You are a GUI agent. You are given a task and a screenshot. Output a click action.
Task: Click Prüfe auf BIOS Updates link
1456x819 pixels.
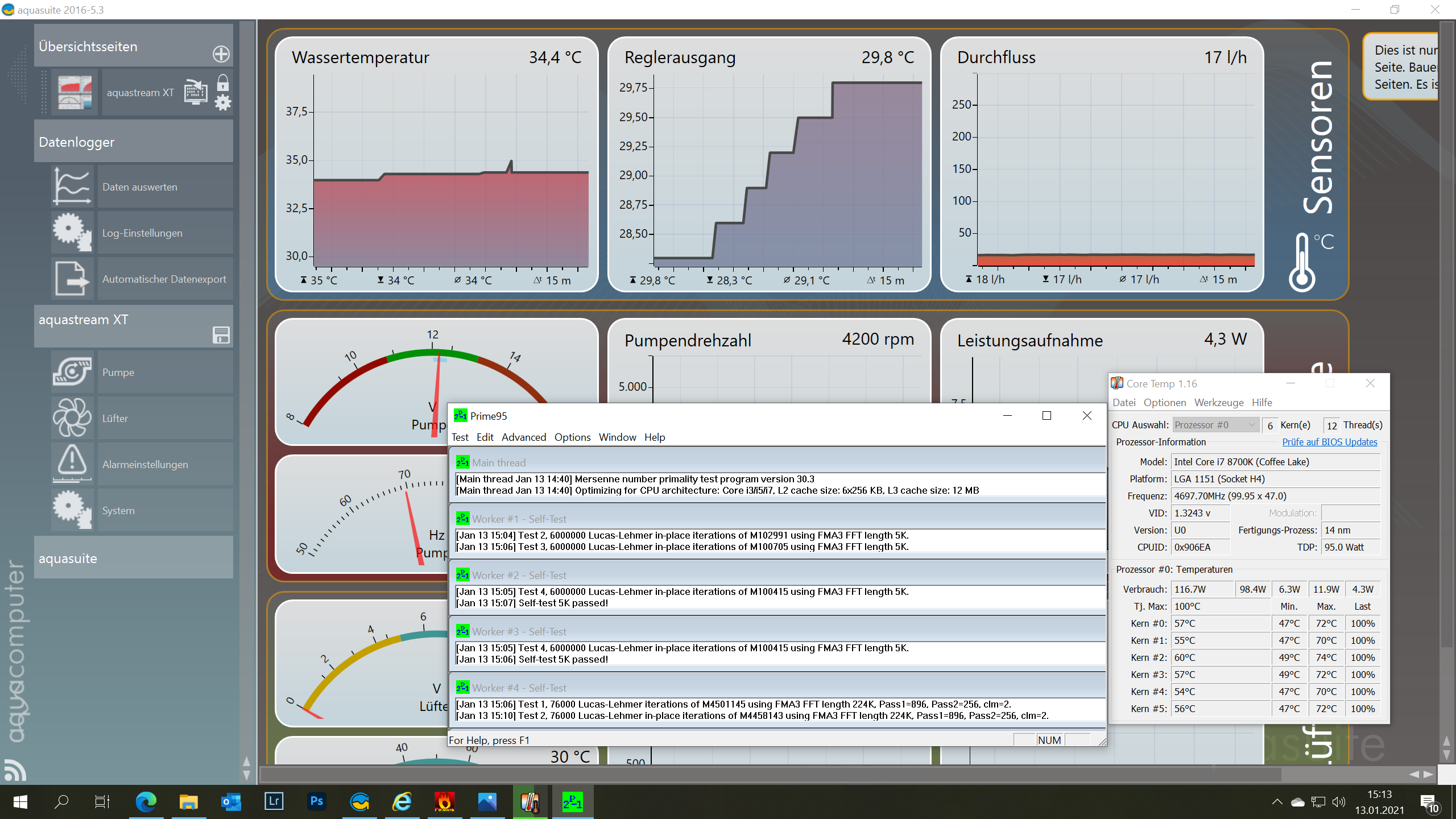pyautogui.click(x=1329, y=442)
